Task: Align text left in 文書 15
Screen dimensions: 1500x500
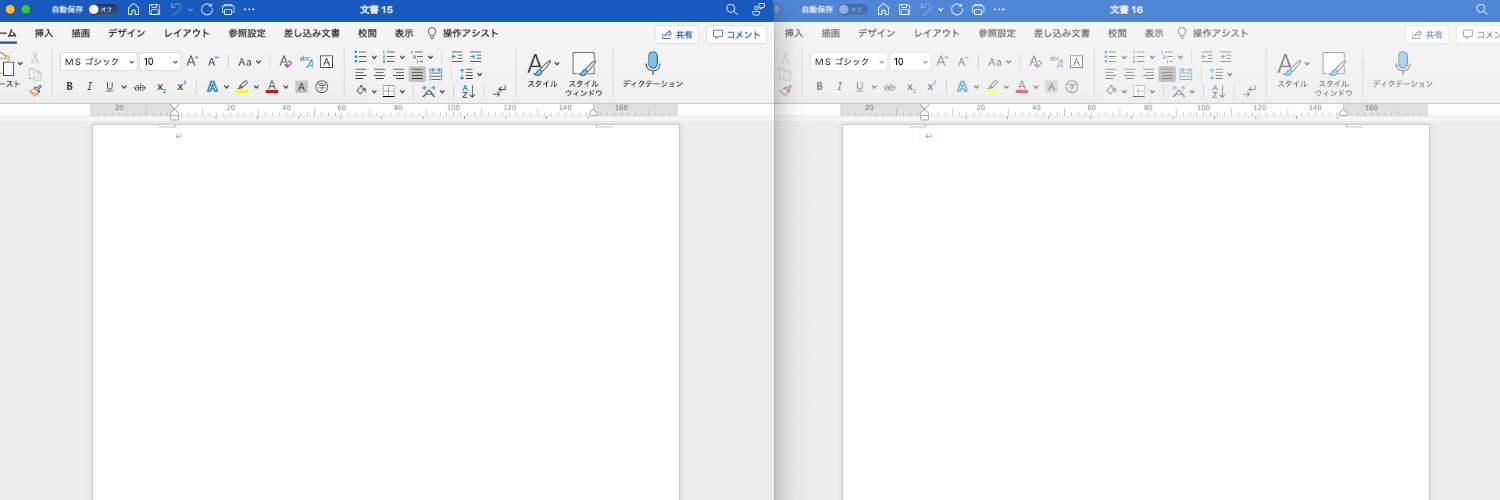Action: [x=360, y=74]
